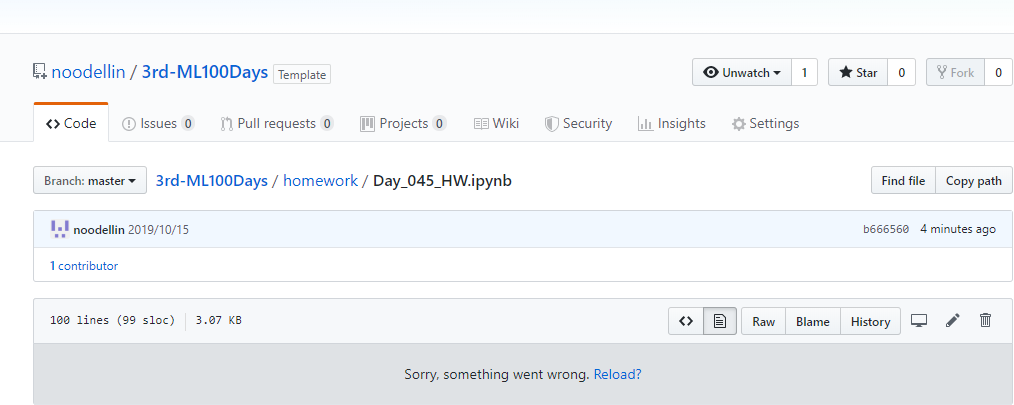The image size is (1014, 405).
Task: Show rendered view with the document icon
Action: tap(720, 322)
